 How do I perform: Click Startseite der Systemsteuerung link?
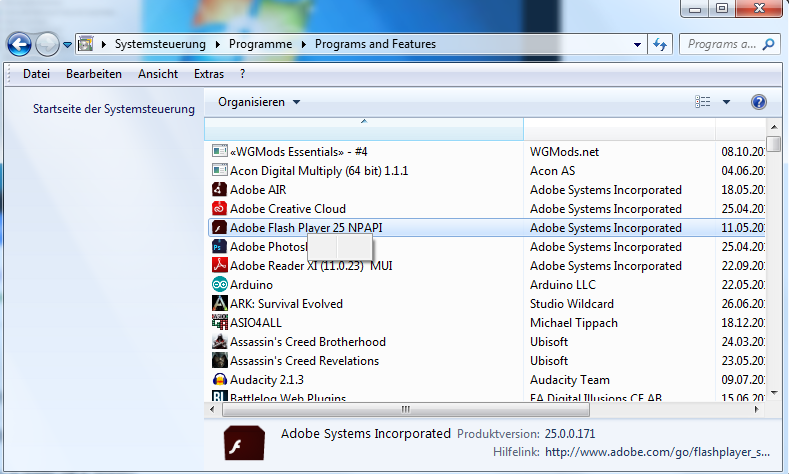click(x=114, y=109)
